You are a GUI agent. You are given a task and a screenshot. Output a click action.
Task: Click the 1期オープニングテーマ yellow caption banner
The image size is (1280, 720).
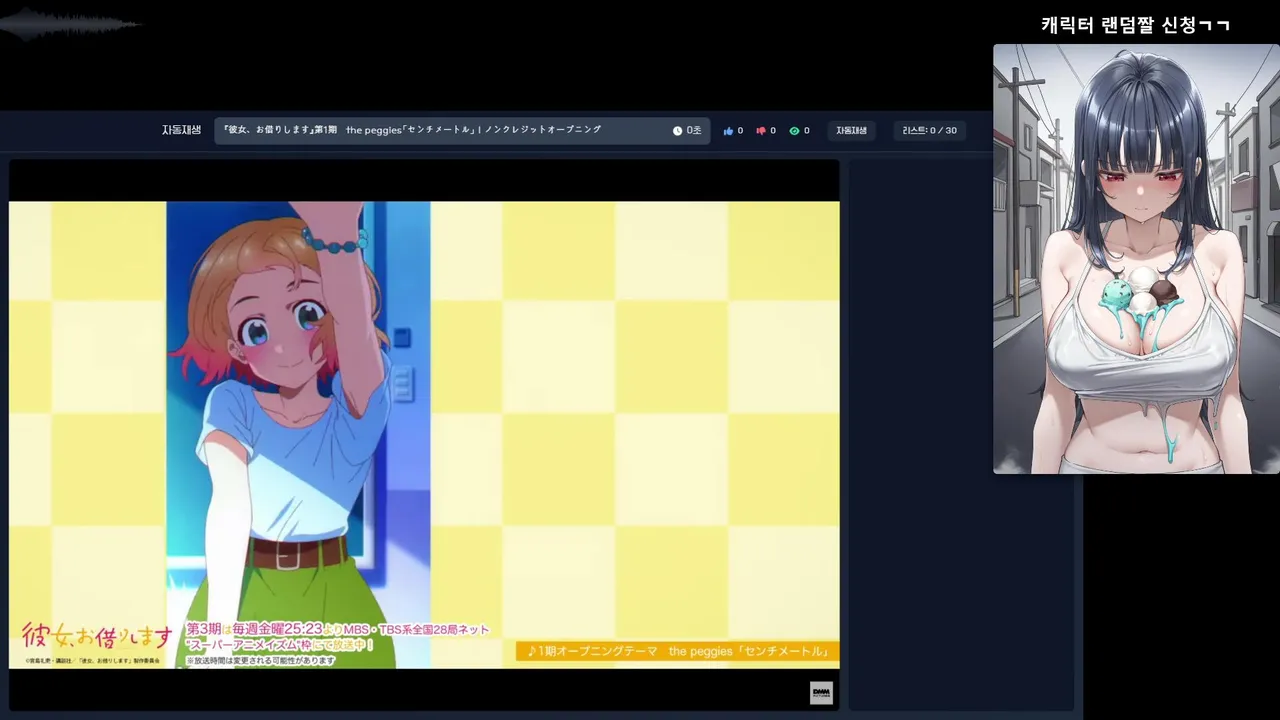tap(677, 651)
